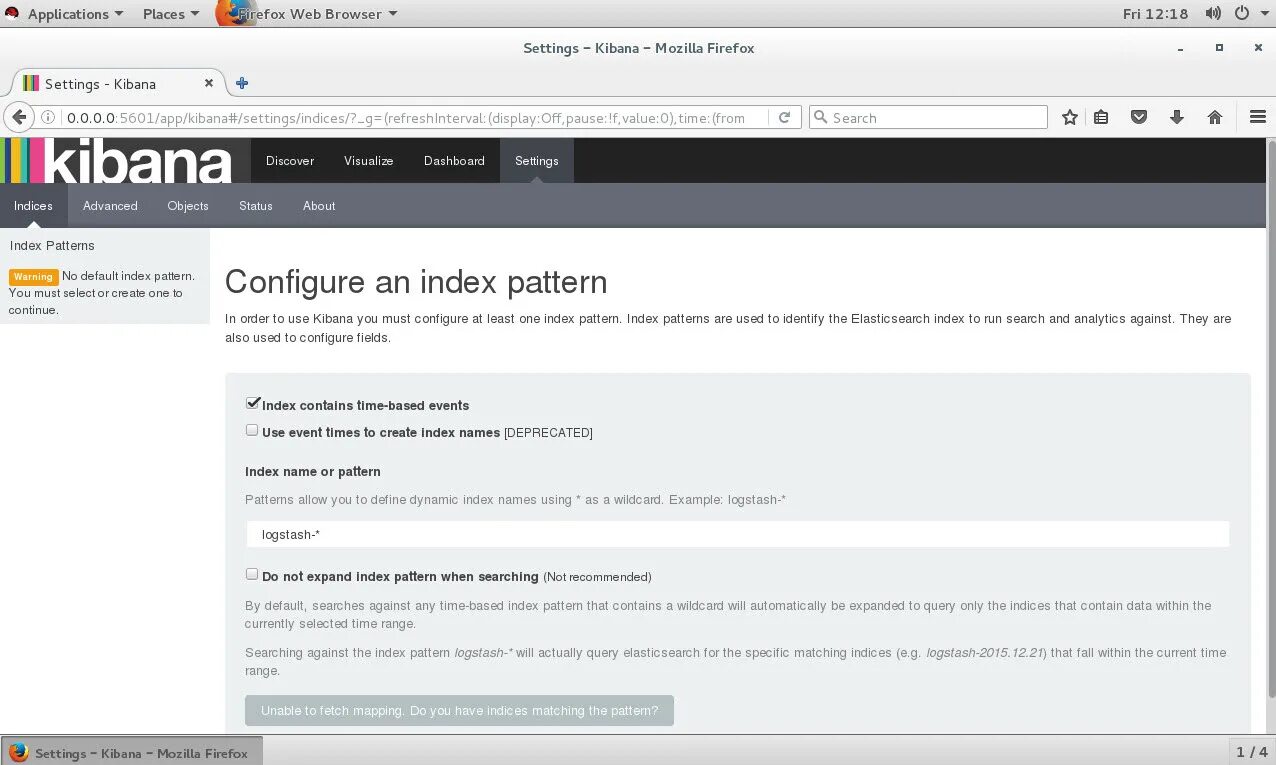Click the Firefox Search box
Viewport: 1276px width, 765px height.
click(x=928, y=117)
